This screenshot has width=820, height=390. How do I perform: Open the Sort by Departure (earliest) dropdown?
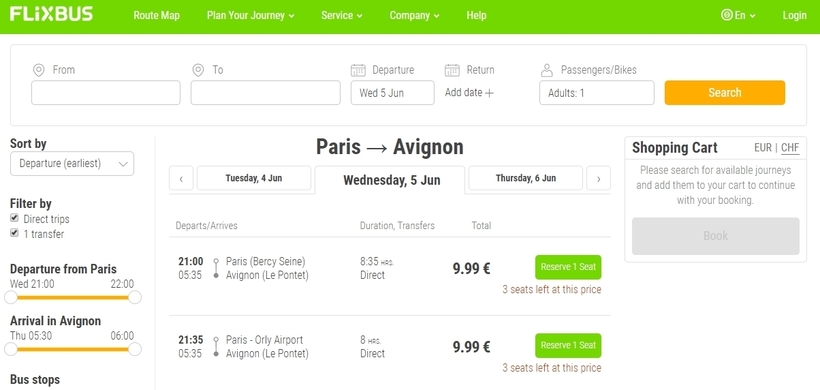72,164
